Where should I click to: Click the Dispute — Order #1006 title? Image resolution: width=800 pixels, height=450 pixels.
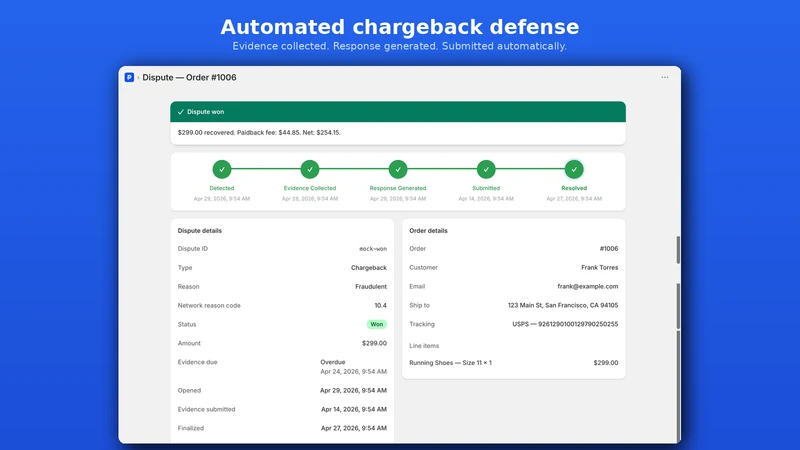click(189, 77)
